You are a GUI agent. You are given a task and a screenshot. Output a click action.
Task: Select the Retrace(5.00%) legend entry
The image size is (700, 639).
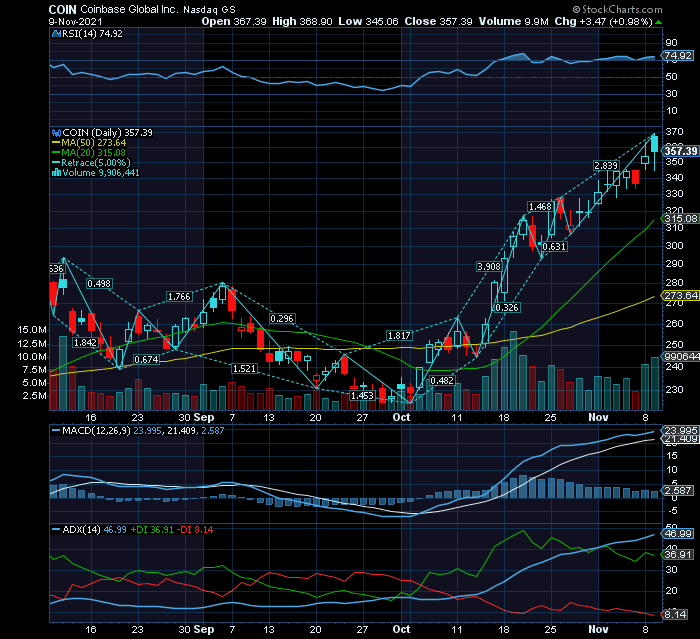coord(96,163)
